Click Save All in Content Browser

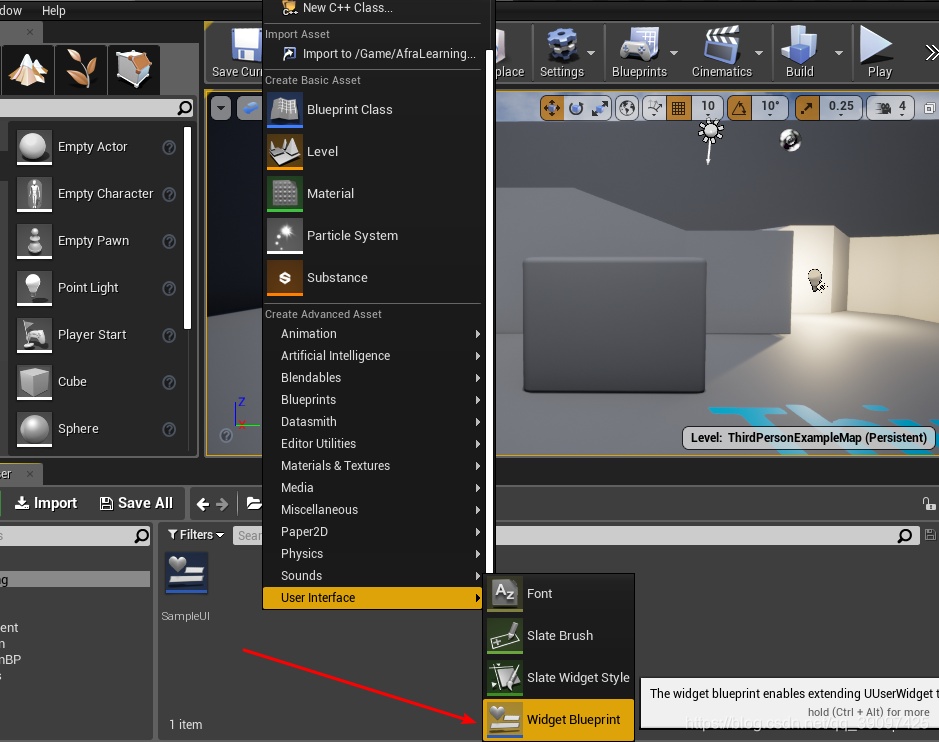click(136, 503)
